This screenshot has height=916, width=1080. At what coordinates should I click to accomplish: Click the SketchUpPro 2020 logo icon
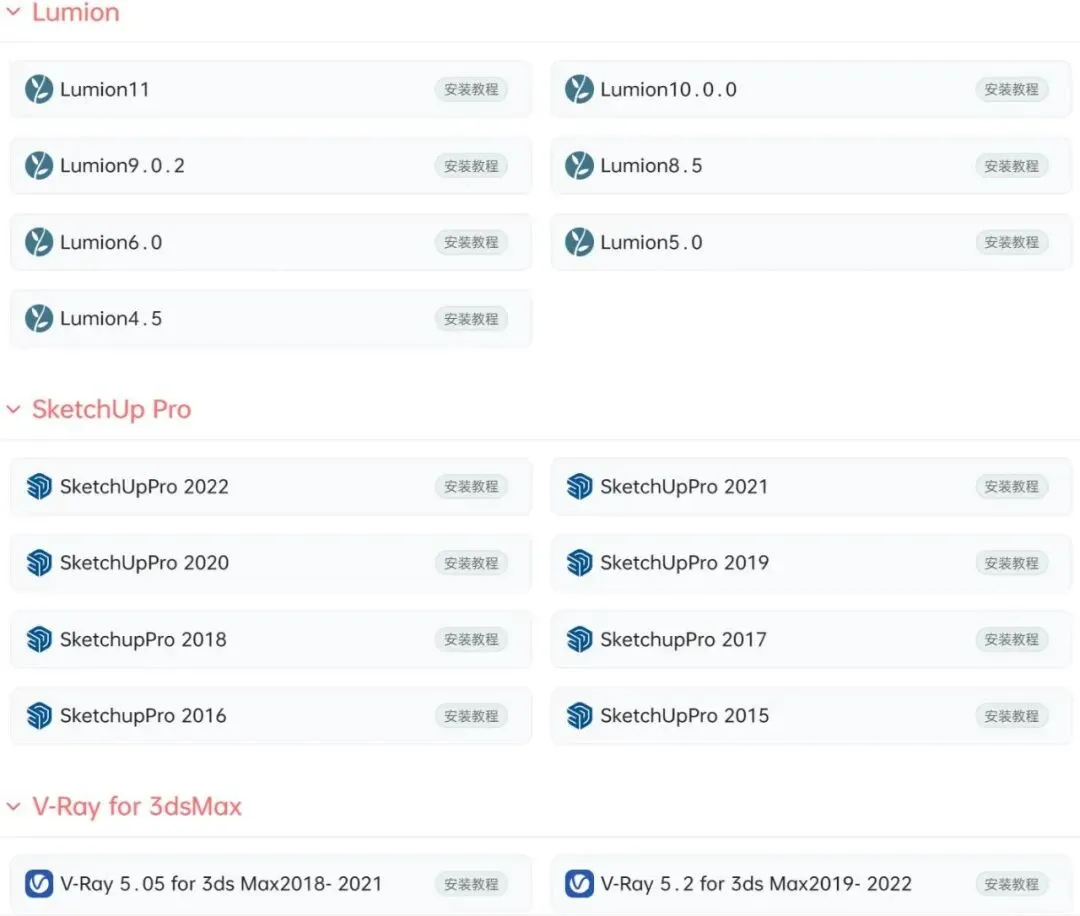pos(39,563)
